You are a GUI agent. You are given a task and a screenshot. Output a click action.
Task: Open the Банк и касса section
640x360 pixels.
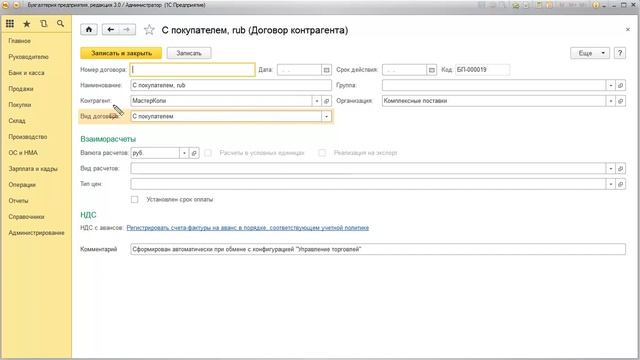pos(27,73)
